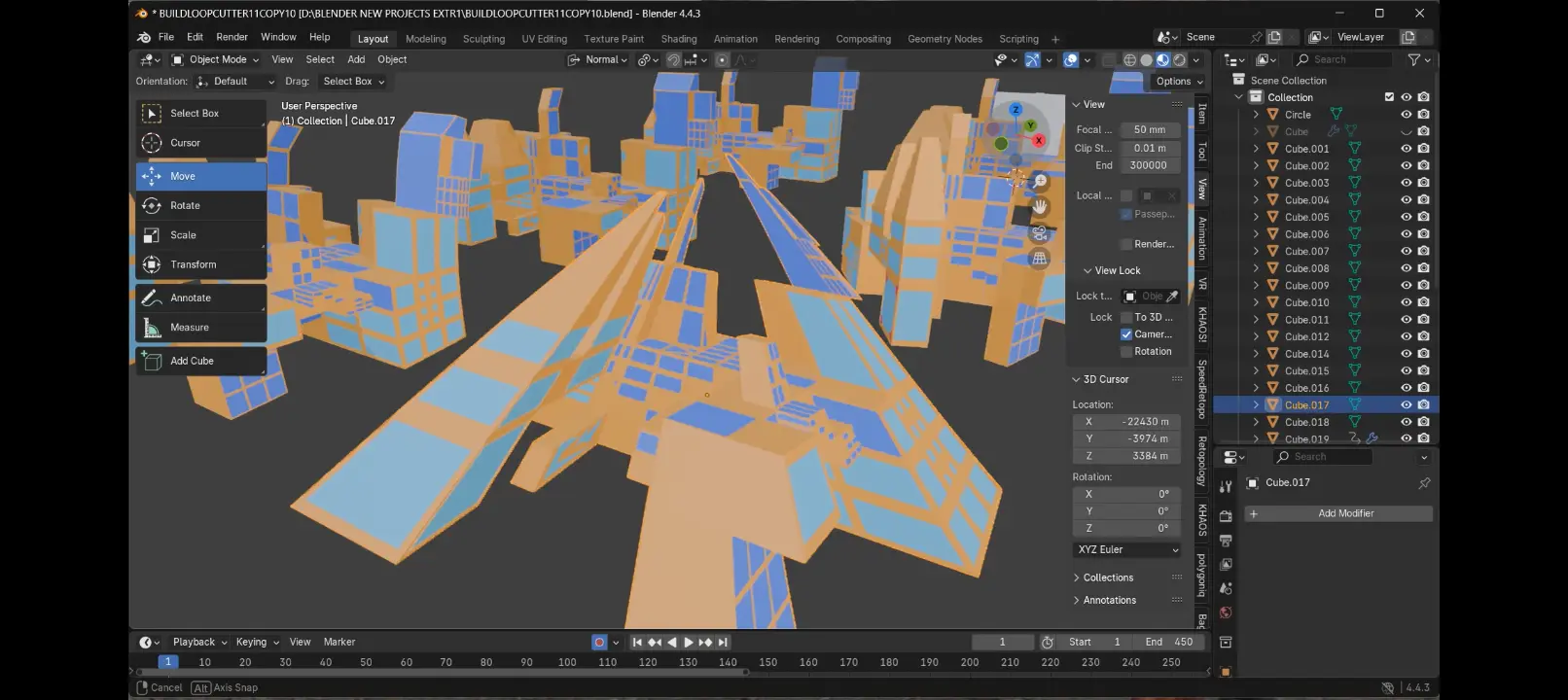Open the XYZ Euler rotation dropdown
This screenshot has height=700, width=1568.
[x=1127, y=550]
